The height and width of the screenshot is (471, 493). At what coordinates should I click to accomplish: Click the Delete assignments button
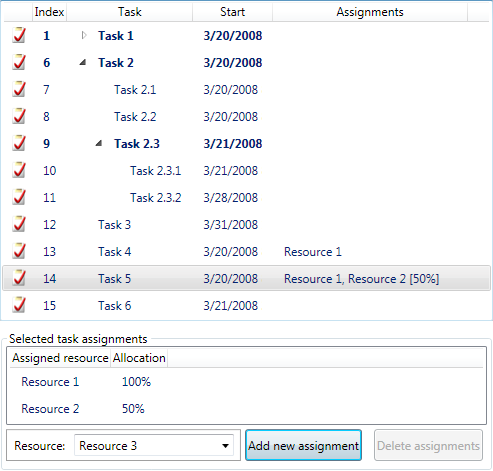(x=428, y=445)
